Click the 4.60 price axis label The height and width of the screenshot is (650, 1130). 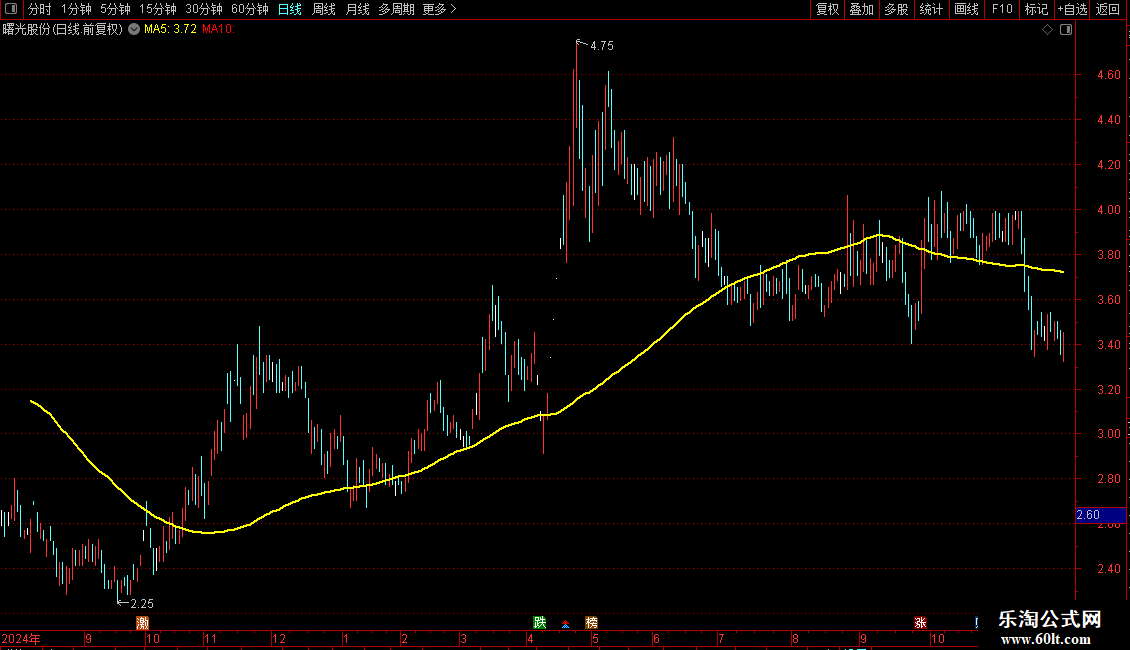pos(1108,75)
